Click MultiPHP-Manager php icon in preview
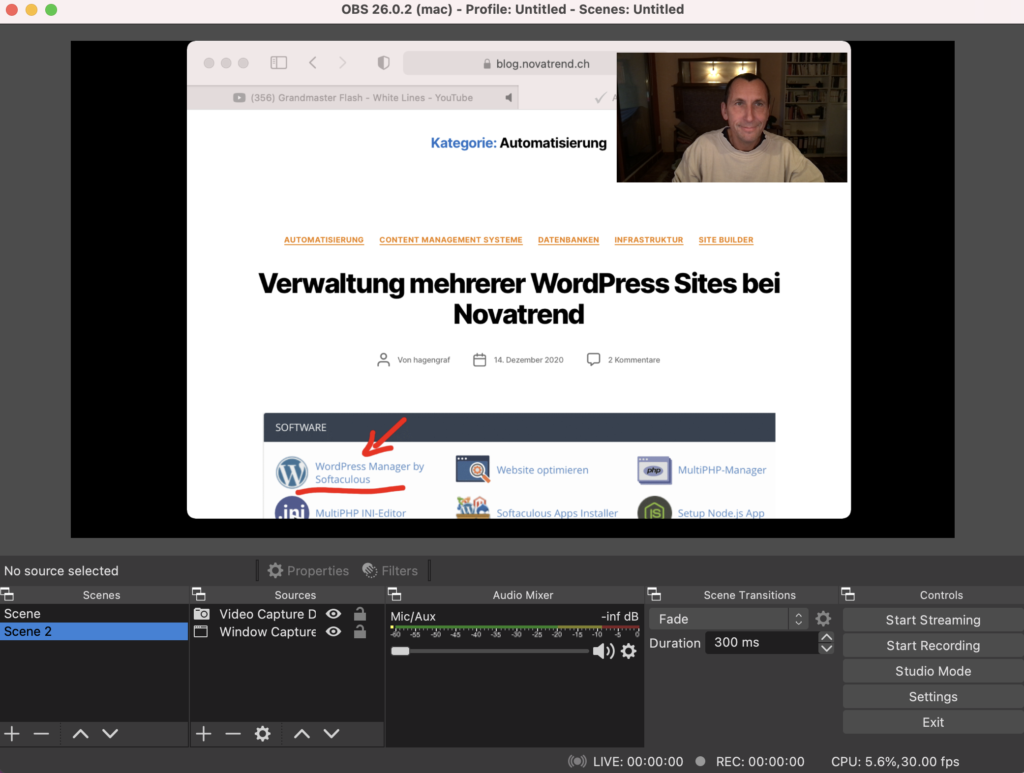The width and height of the screenshot is (1024, 773). pos(654,470)
